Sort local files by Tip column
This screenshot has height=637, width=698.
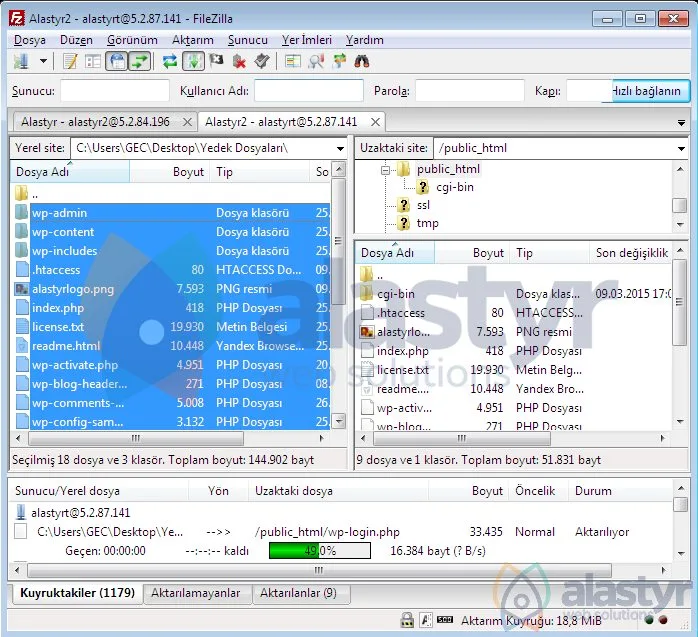[260, 172]
